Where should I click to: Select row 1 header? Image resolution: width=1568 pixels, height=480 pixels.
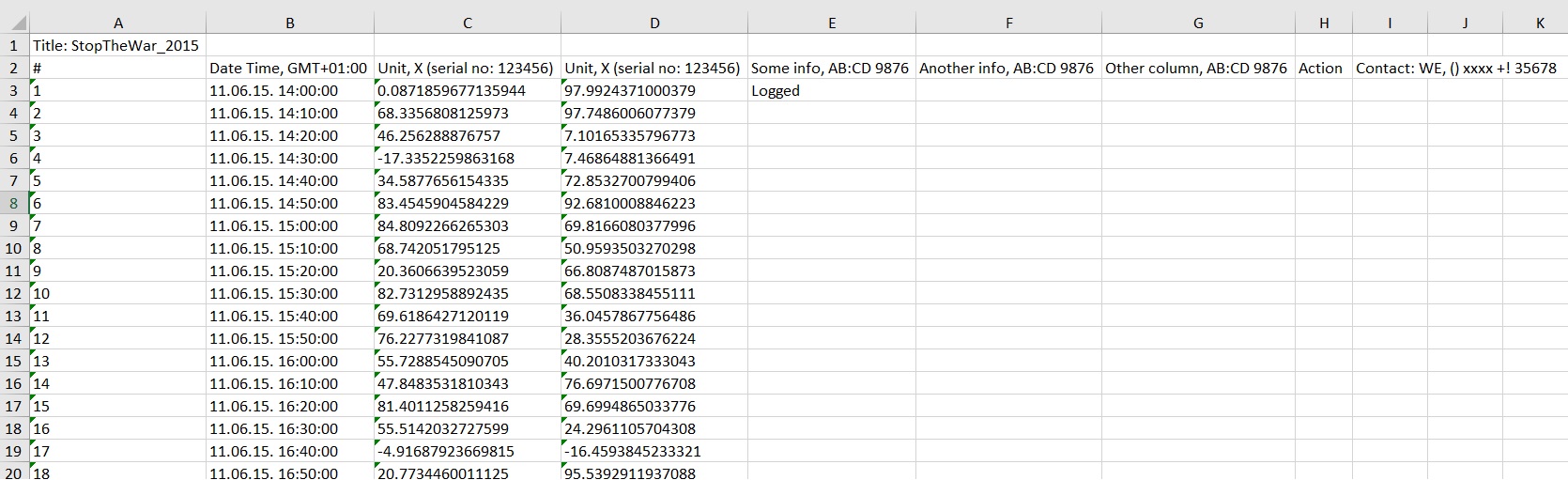point(14,45)
